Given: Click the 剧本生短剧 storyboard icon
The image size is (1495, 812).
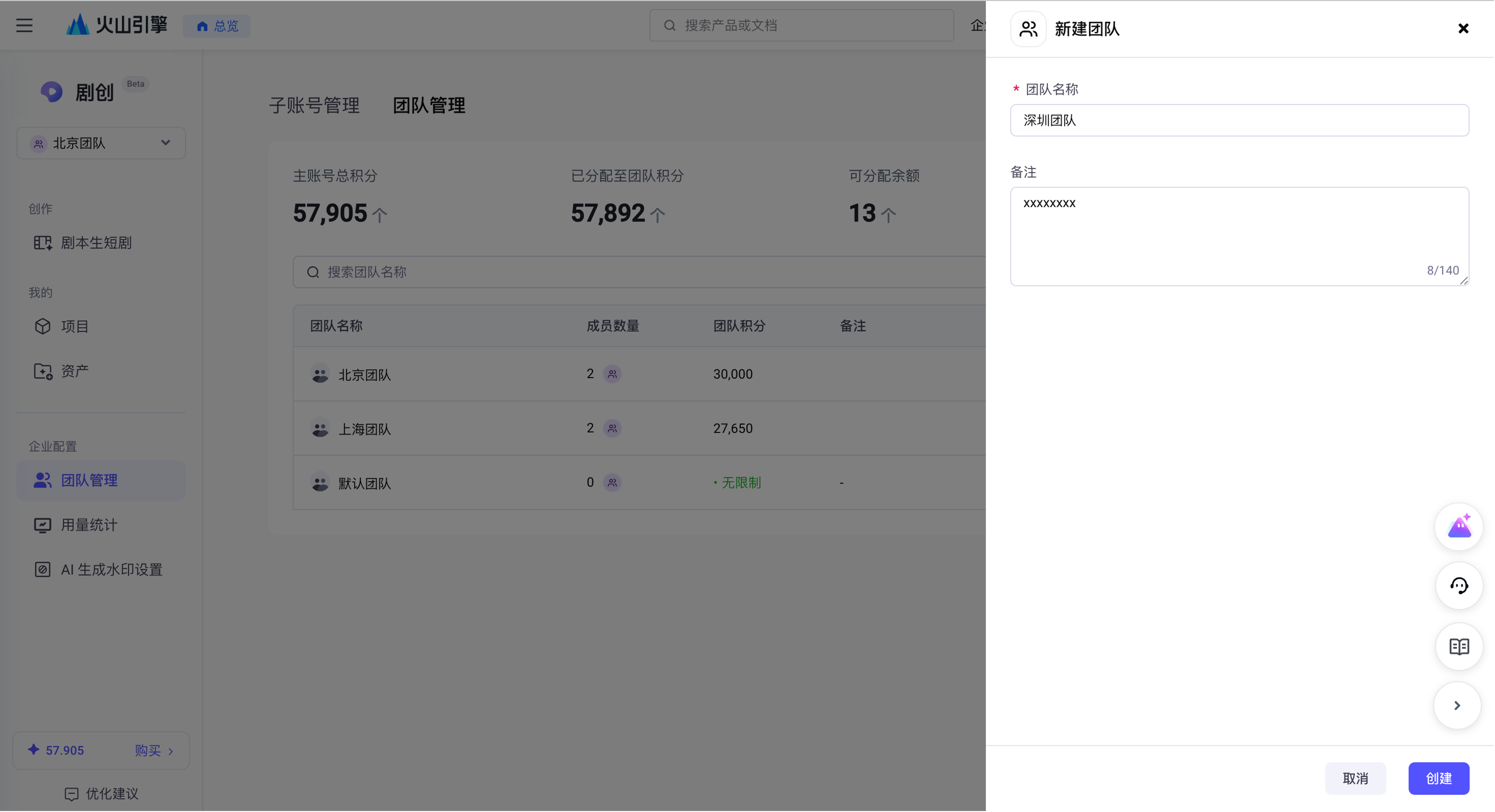Looking at the screenshot, I should click(x=42, y=243).
